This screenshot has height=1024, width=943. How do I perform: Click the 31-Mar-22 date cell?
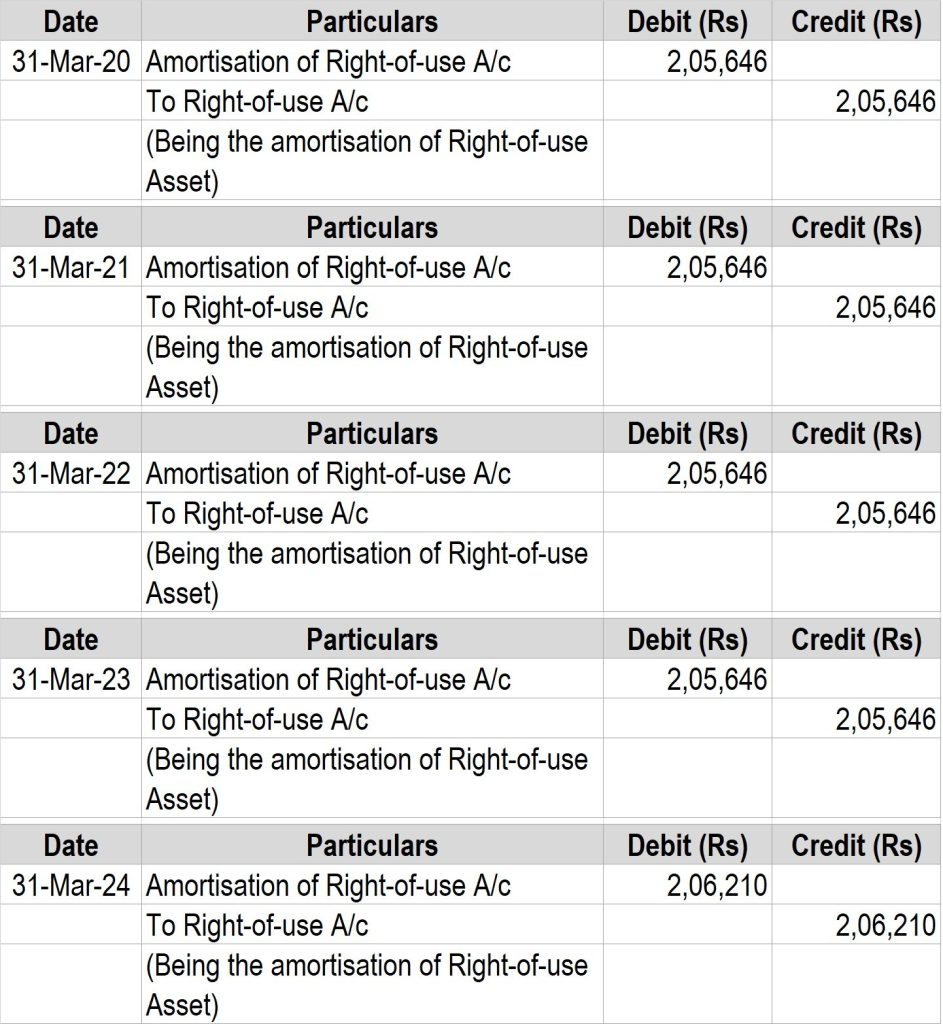71,474
